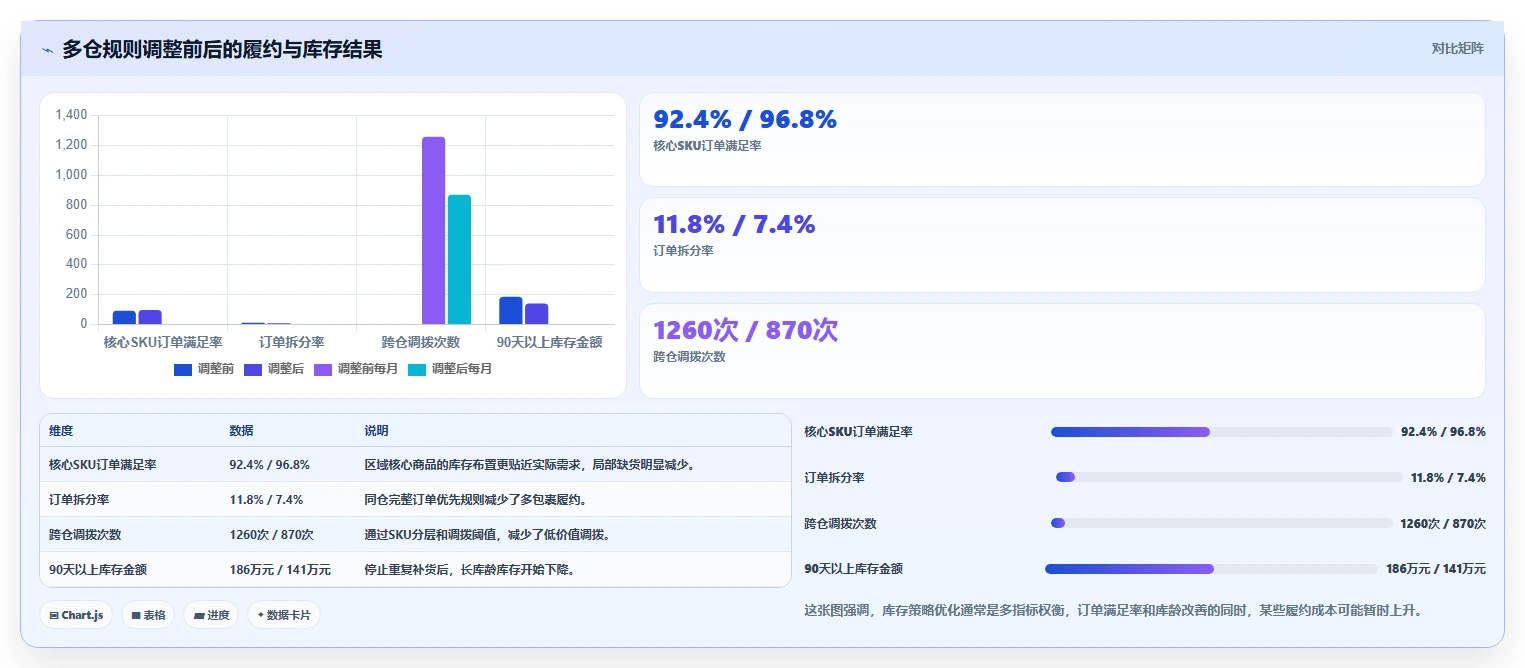Click the 跨仓调拨次数 progress bar
Image resolution: width=1525 pixels, height=668 pixels.
pyautogui.click(x=1221, y=524)
